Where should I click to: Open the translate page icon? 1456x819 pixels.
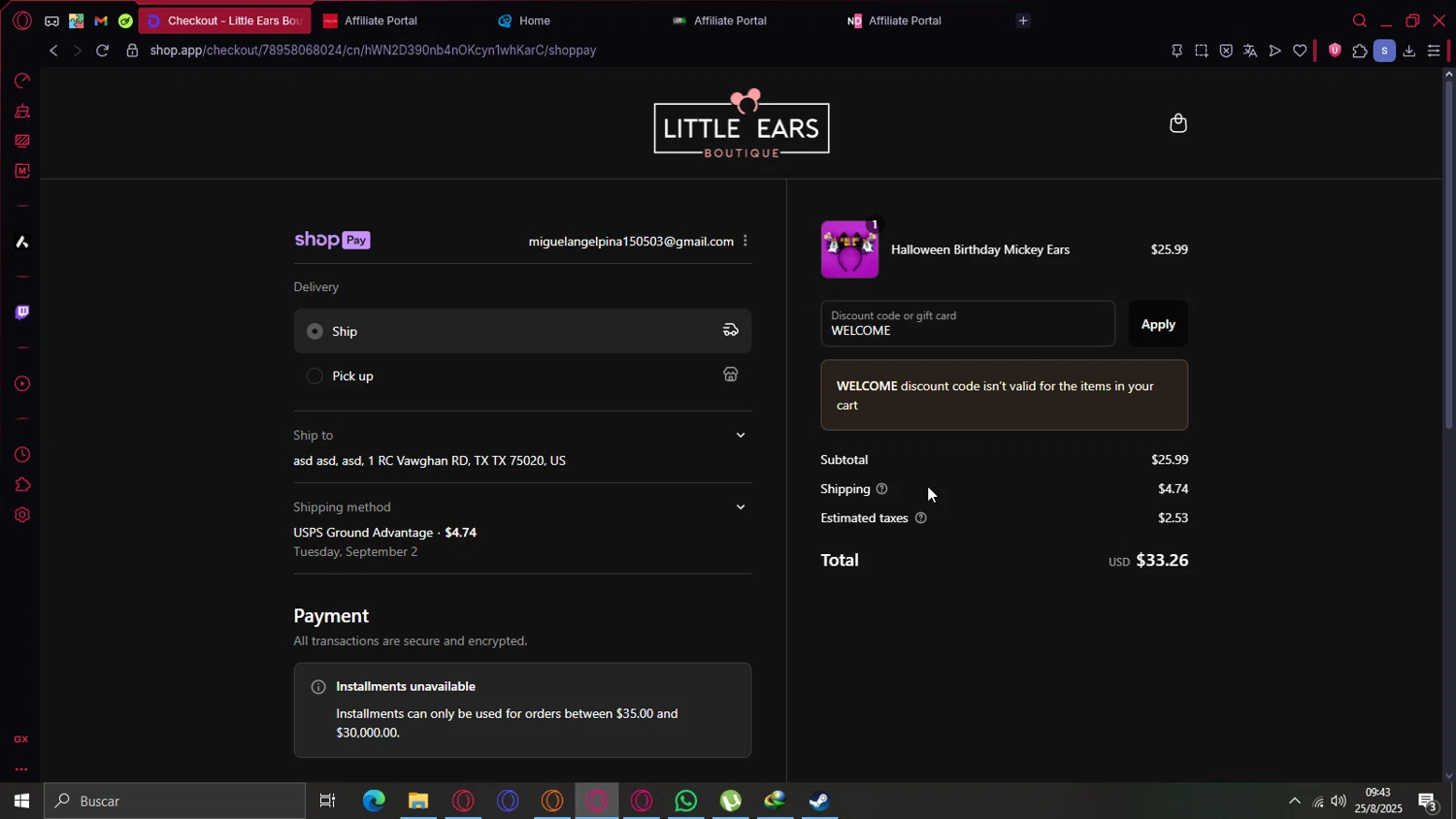pyautogui.click(x=1250, y=50)
